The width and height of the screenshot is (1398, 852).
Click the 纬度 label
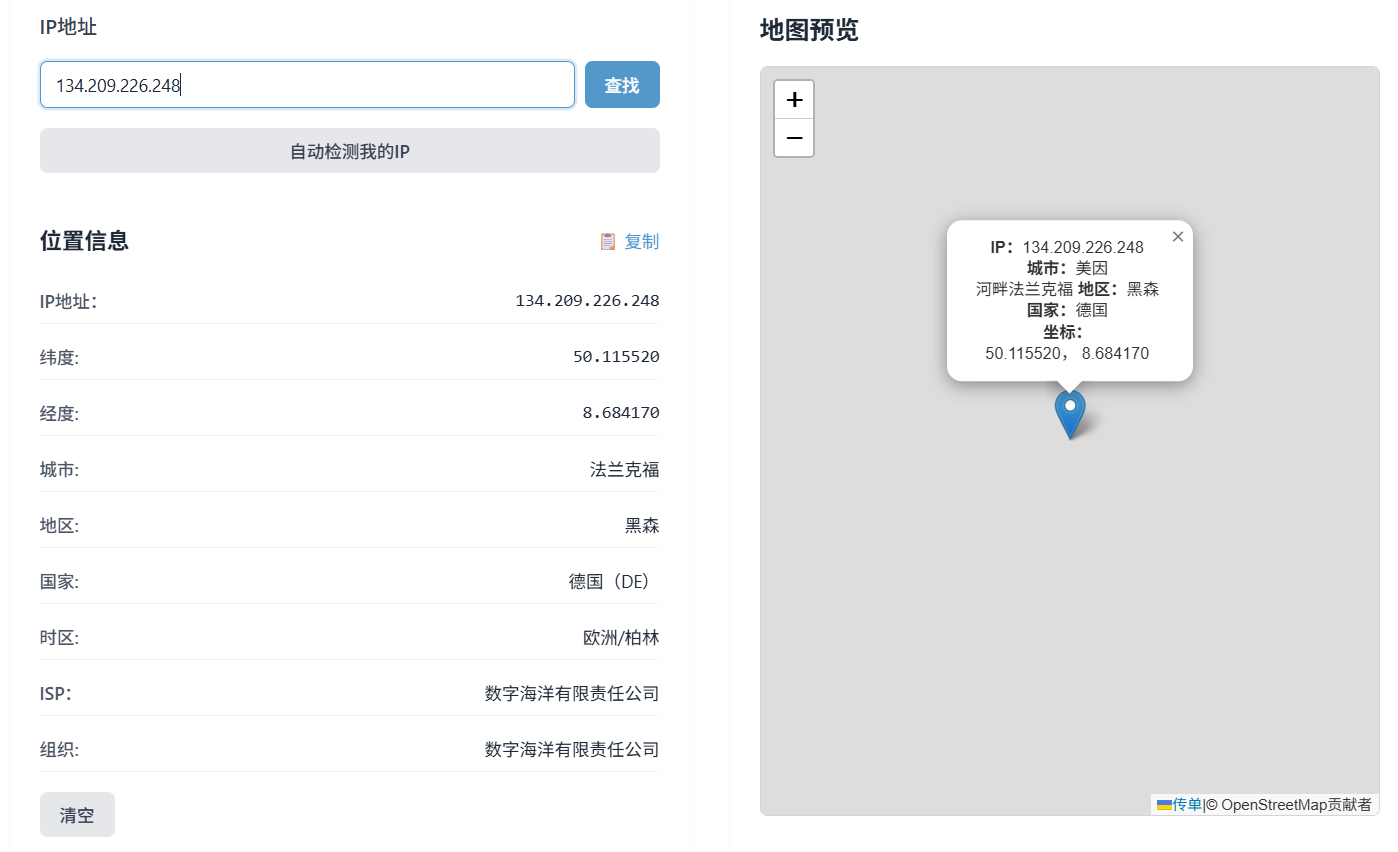(x=59, y=357)
